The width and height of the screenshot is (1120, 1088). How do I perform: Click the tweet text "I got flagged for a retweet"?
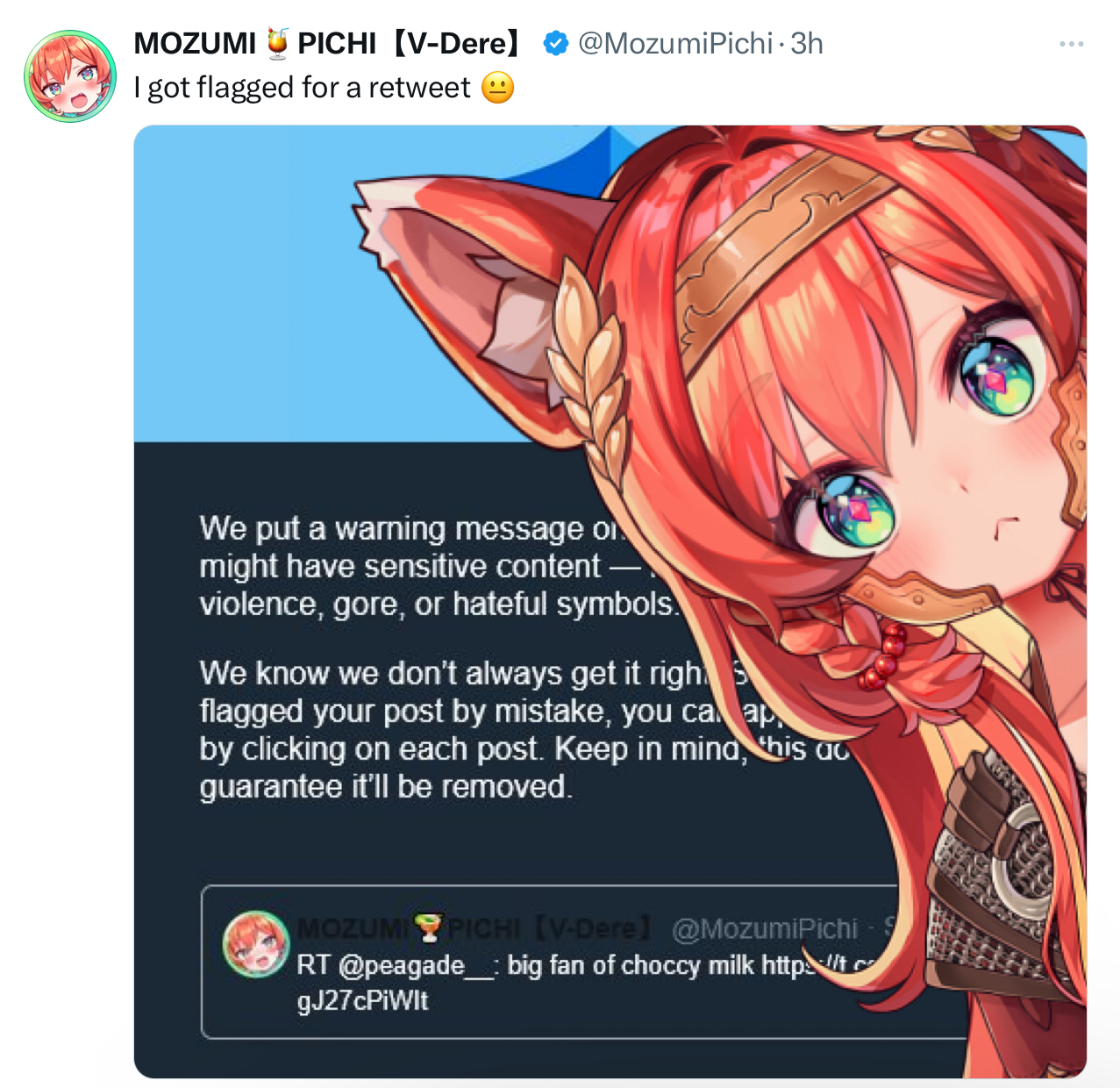tap(302, 88)
